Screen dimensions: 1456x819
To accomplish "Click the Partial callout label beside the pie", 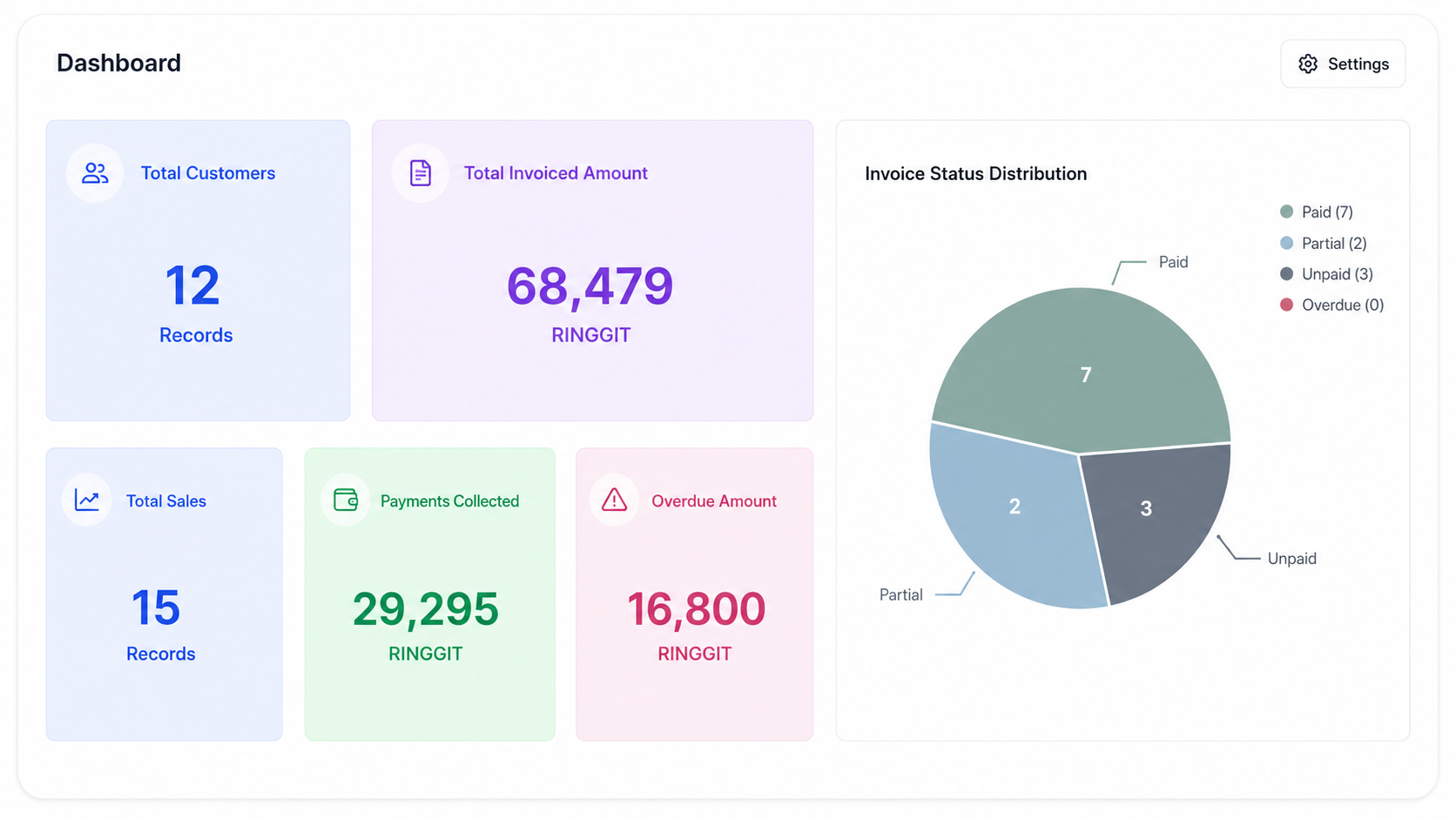I will click(x=901, y=594).
